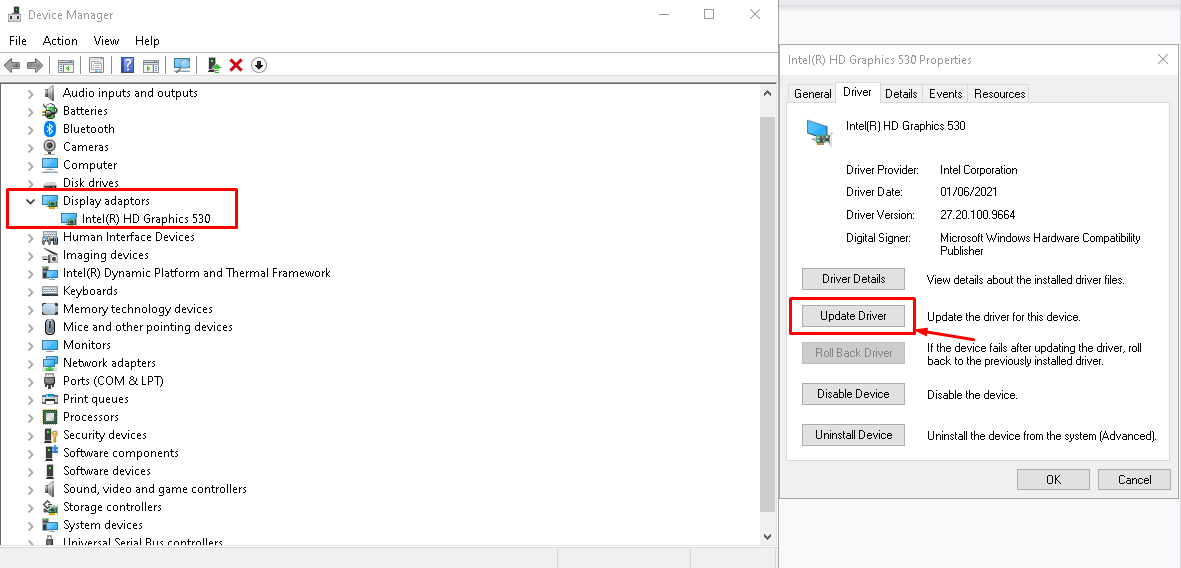Expand the Software devices node chevron

coord(30,472)
